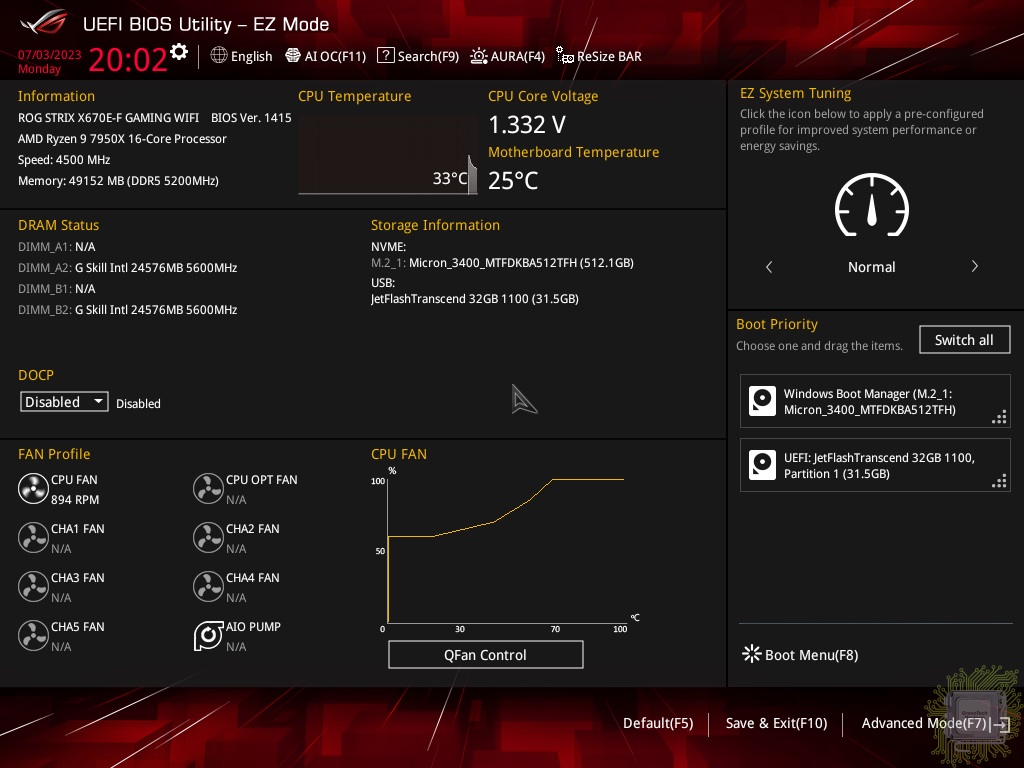Open Boot Menu(F8)
This screenshot has height=768, width=1024.
800,655
